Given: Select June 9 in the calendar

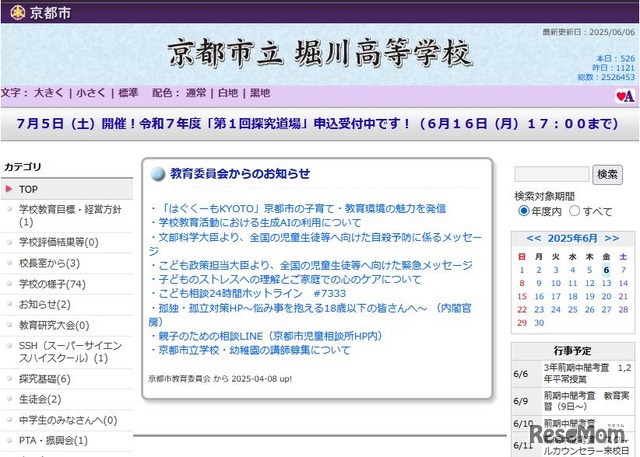Looking at the screenshot, I should pos(539,283).
